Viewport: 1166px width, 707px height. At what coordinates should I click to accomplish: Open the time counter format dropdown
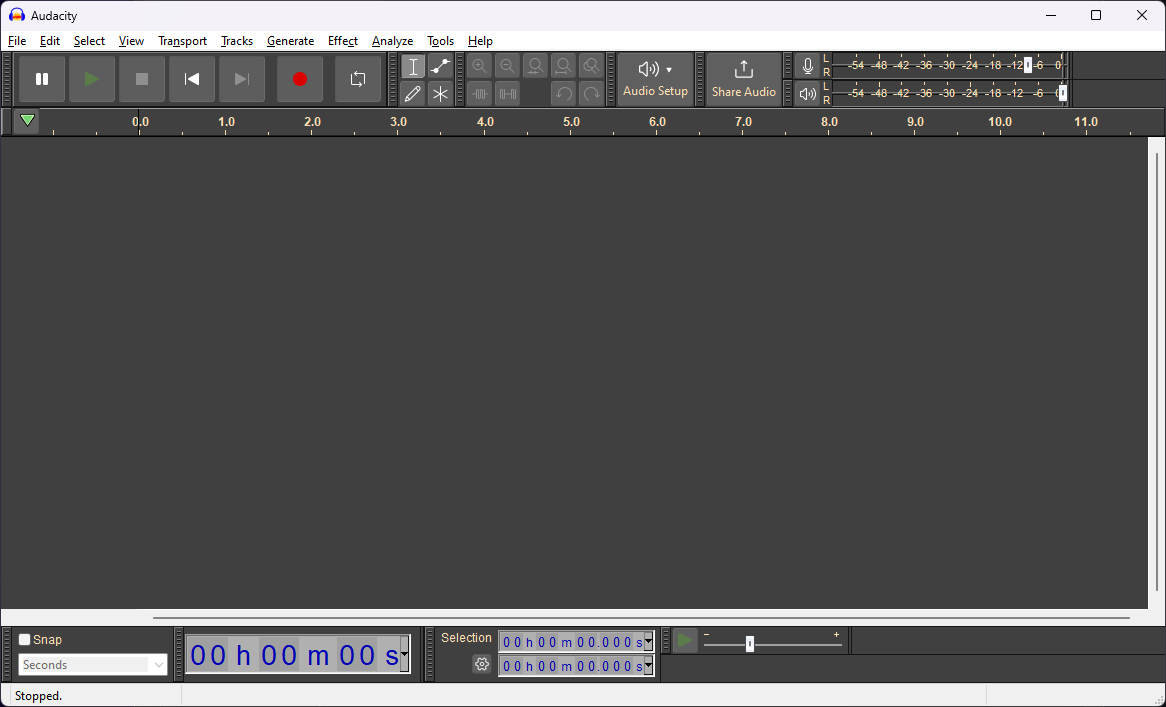405,655
